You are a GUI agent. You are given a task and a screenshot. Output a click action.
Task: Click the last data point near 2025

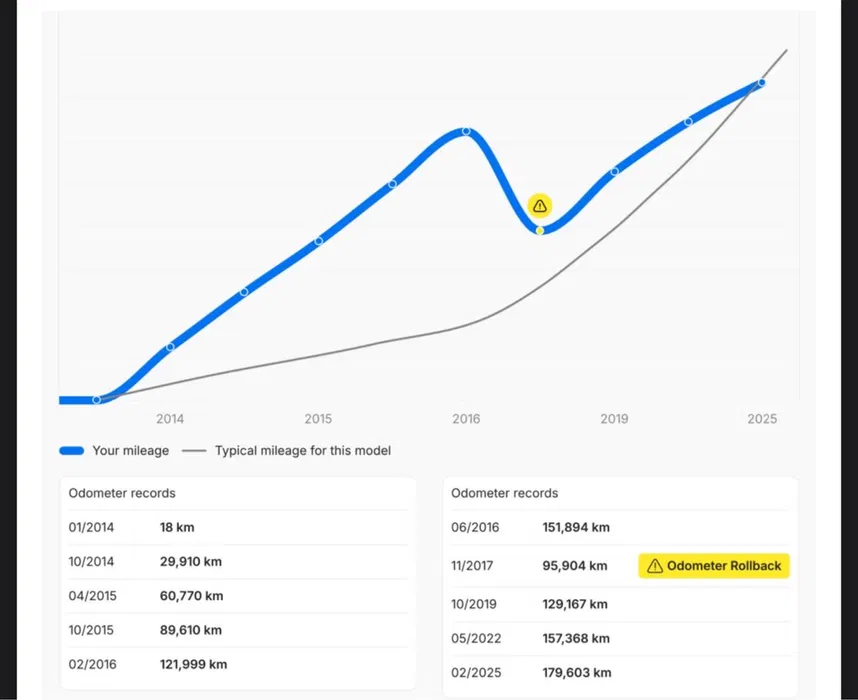761,83
